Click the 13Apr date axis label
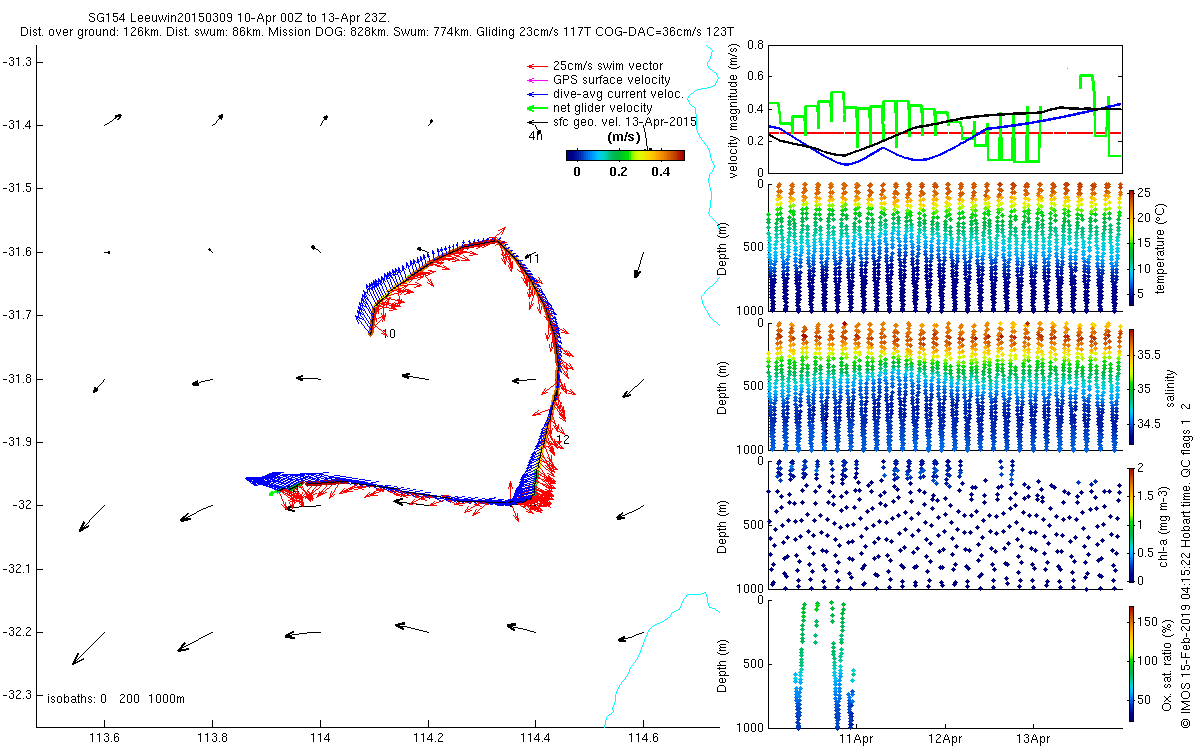This screenshot has height=750, width=1200. [1033, 740]
